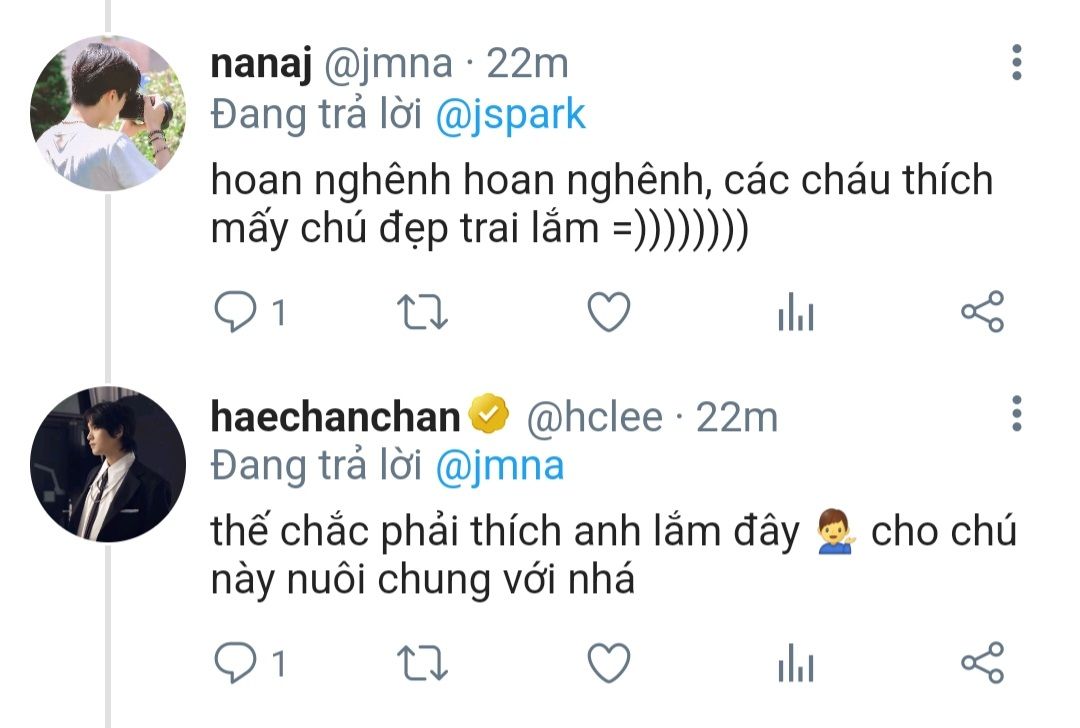This screenshot has width=1080, height=728.
Task: Open the @jmna mention in haechanchan's reply
Action: 500,466
